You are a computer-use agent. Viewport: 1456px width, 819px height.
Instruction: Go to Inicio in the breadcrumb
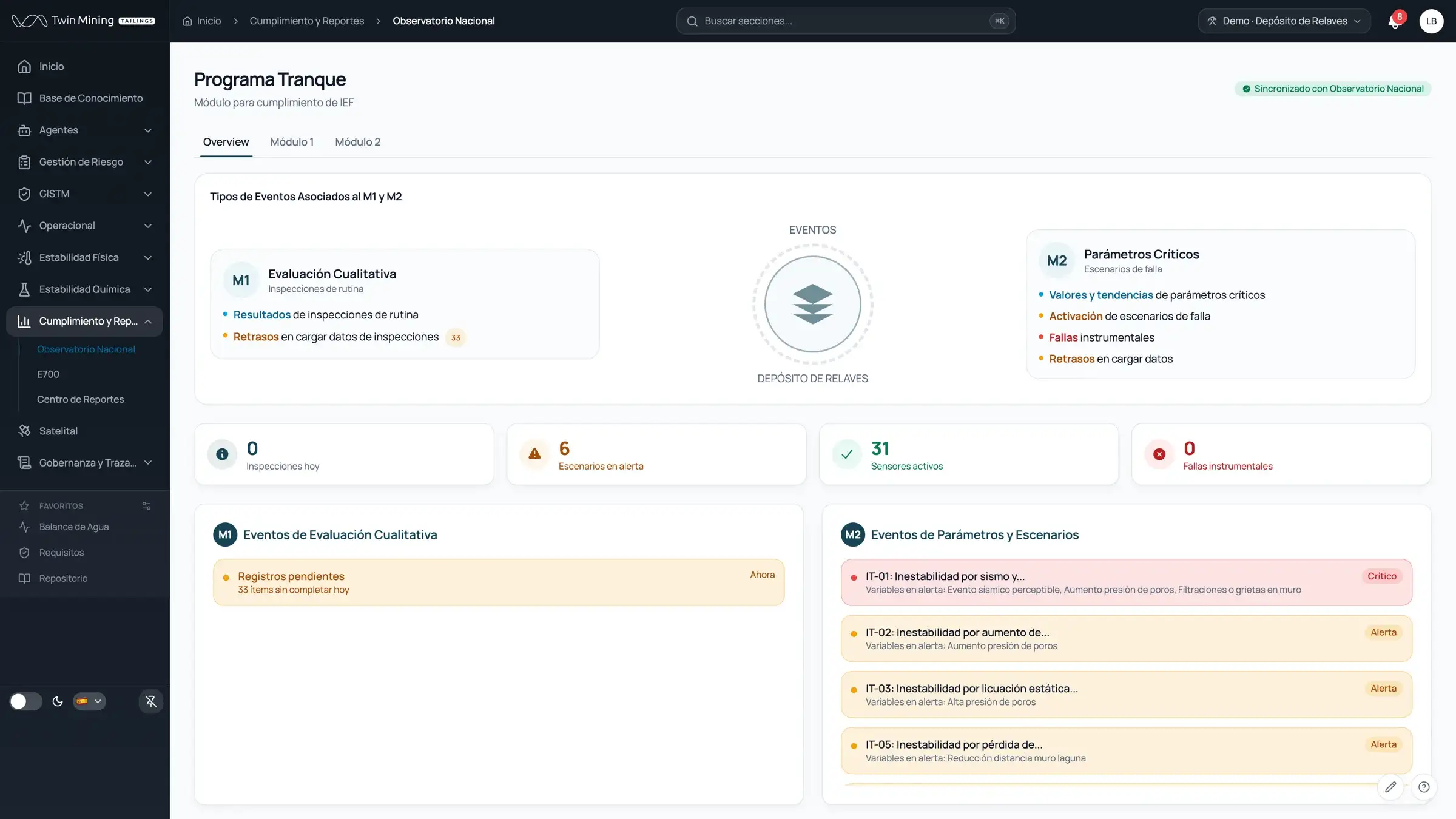click(x=202, y=21)
